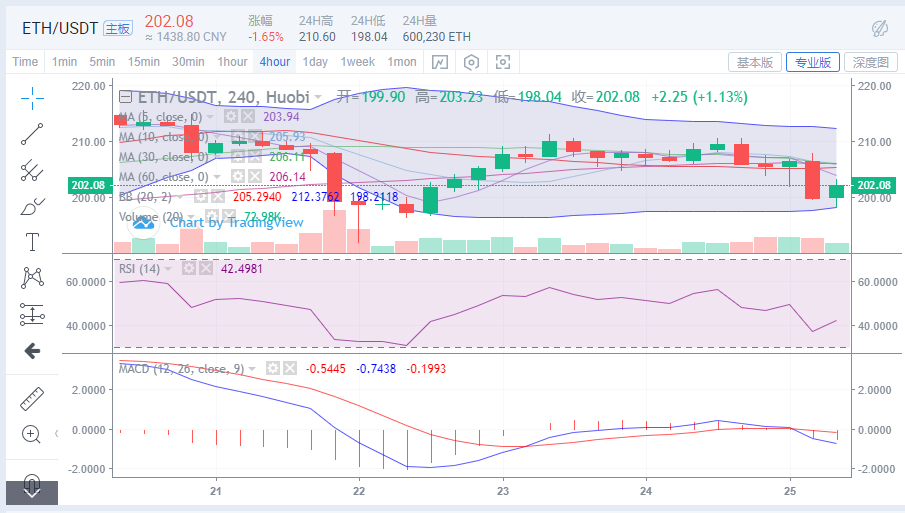The width and height of the screenshot is (905, 513).
Task: Switch to 30min interval
Action: 188,62
